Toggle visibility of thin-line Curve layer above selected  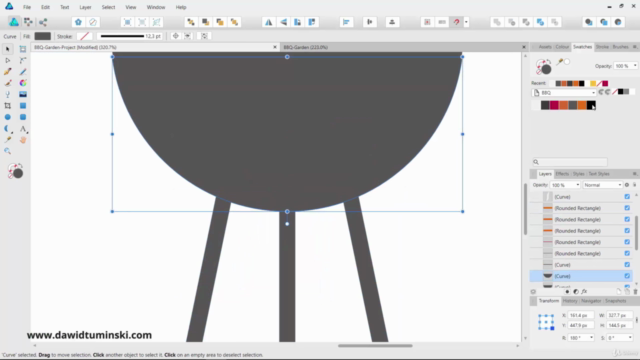[627, 265]
